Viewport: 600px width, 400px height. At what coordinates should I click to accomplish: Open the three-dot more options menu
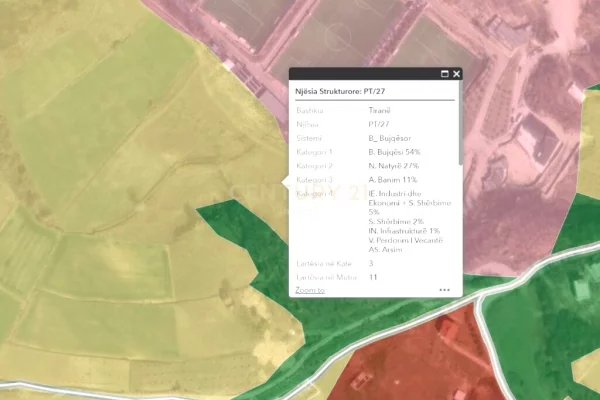[x=444, y=290]
